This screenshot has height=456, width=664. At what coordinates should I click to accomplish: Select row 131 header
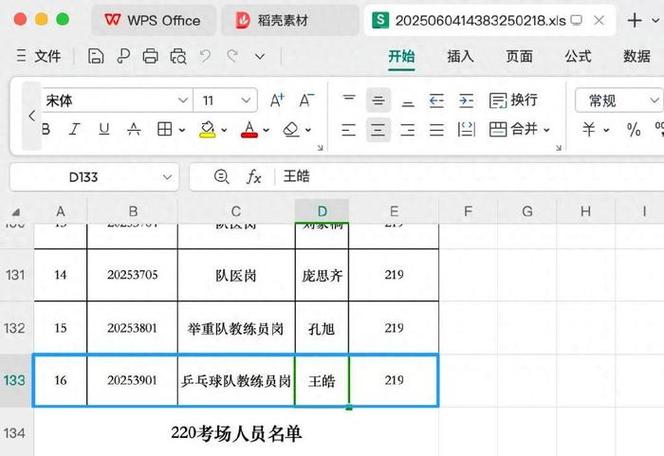tap(17, 275)
